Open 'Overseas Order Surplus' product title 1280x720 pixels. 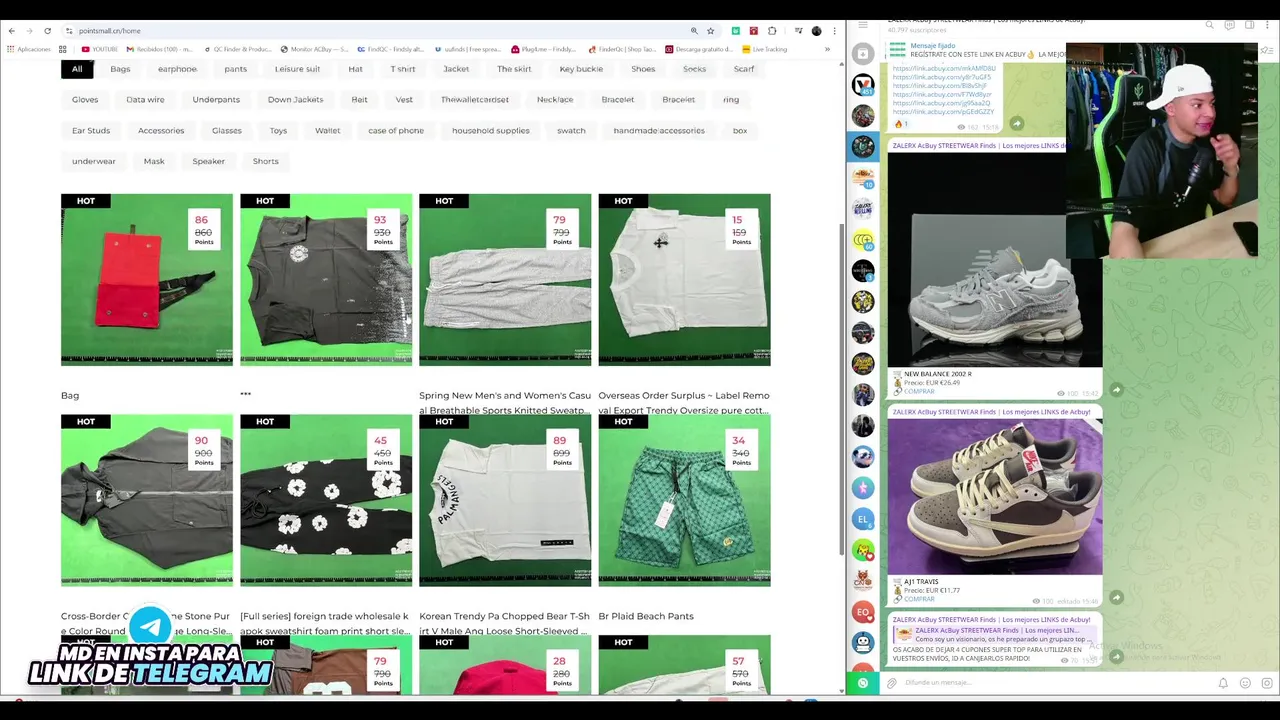pyautogui.click(x=684, y=403)
